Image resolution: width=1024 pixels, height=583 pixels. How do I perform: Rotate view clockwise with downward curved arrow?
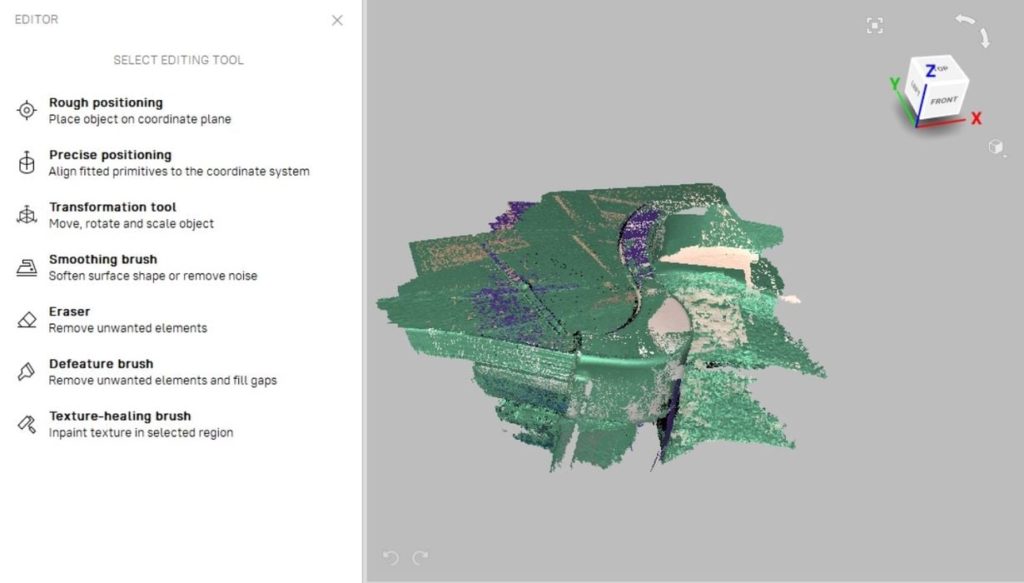pyautogui.click(x=984, y=38)
